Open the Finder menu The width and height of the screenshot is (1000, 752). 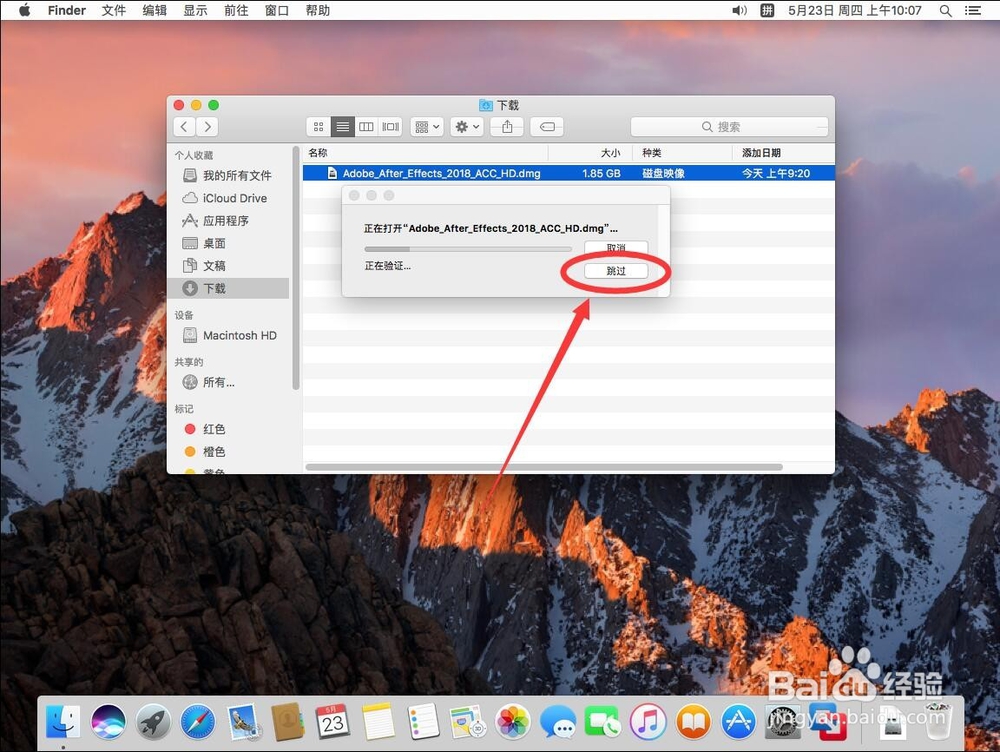[66, 10]
